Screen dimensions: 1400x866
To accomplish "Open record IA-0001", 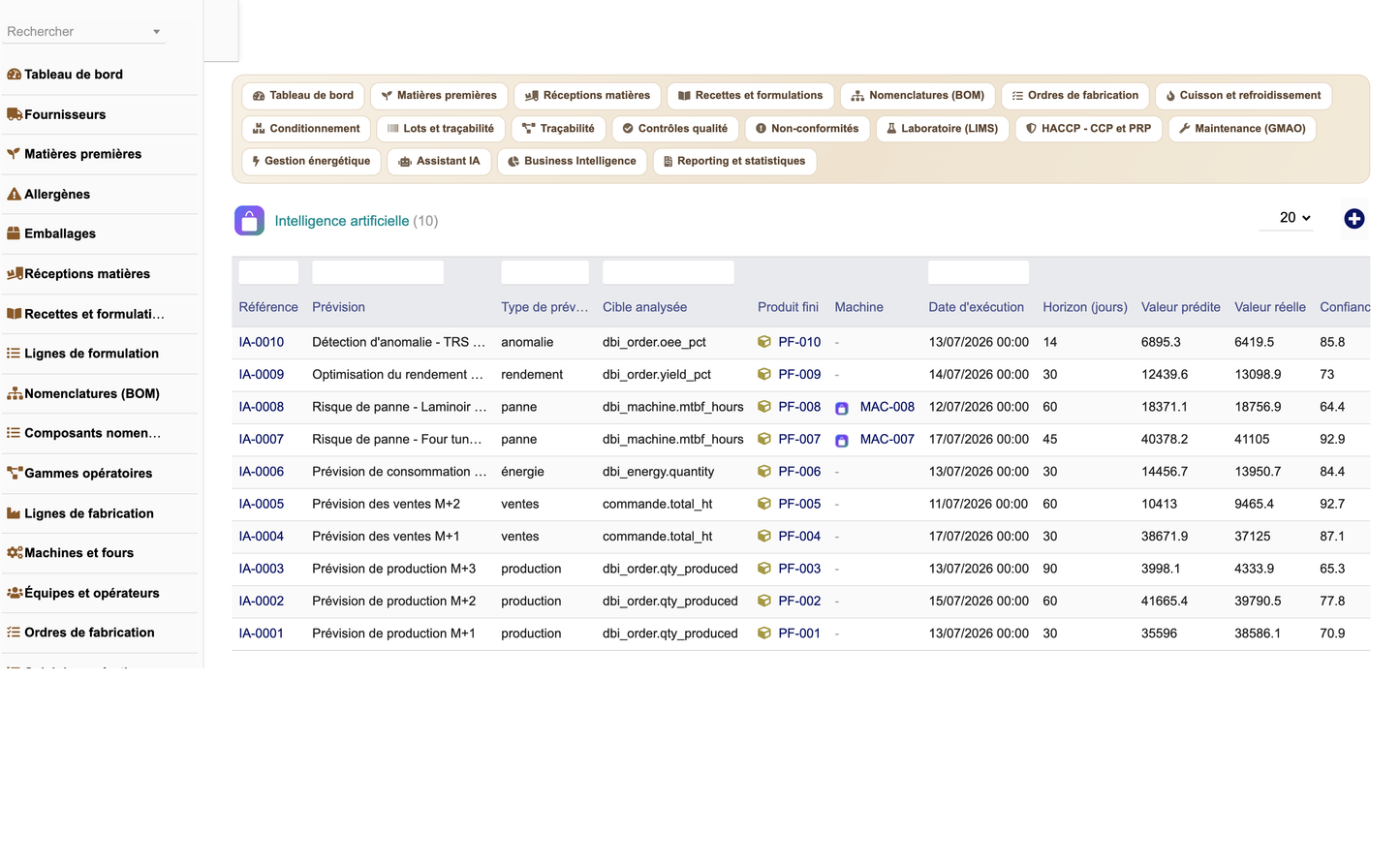I will pyautogui.click(x=262, y=634).
